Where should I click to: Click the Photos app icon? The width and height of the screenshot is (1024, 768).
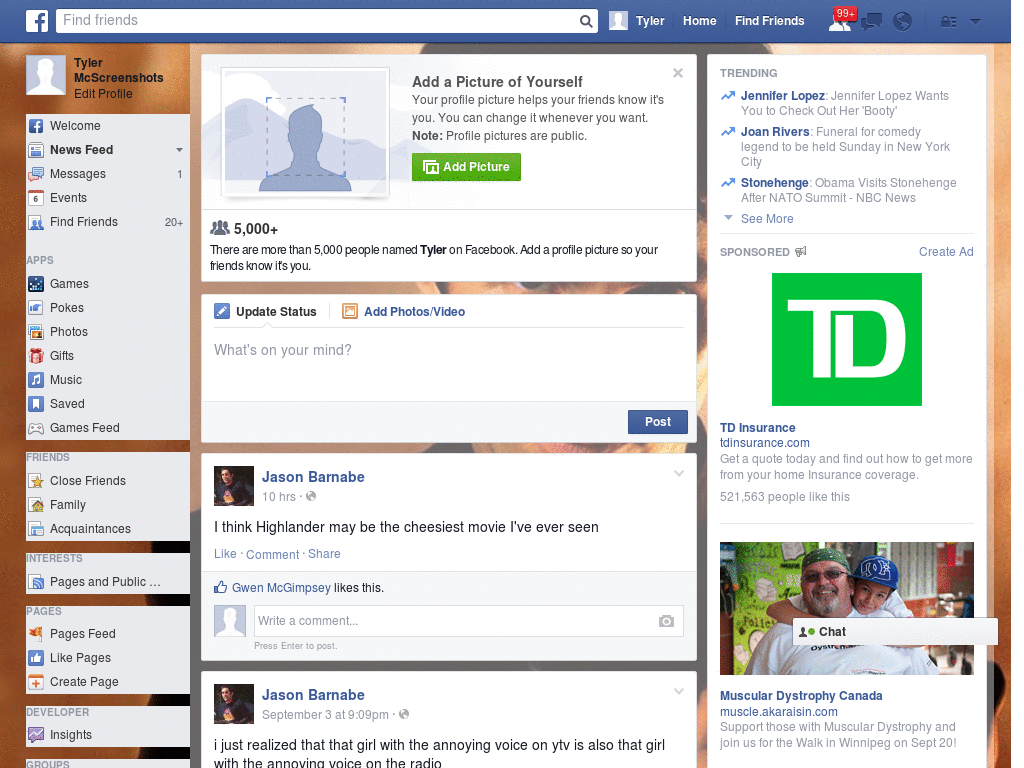click(x=36, y=332)
